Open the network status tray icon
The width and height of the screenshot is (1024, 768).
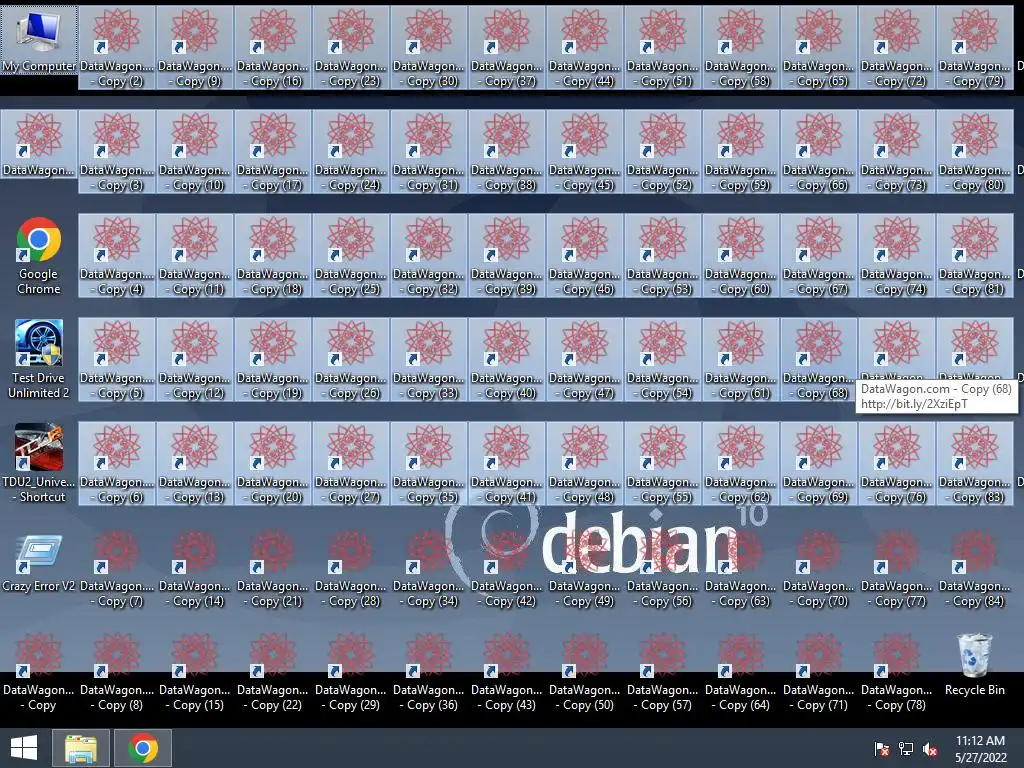click(x=906, y=749)
